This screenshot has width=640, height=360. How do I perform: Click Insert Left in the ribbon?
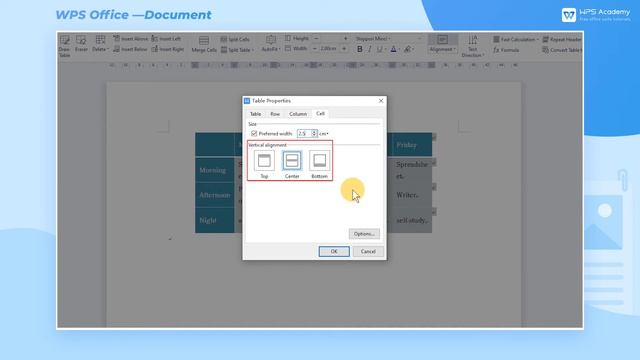[166, 39]
